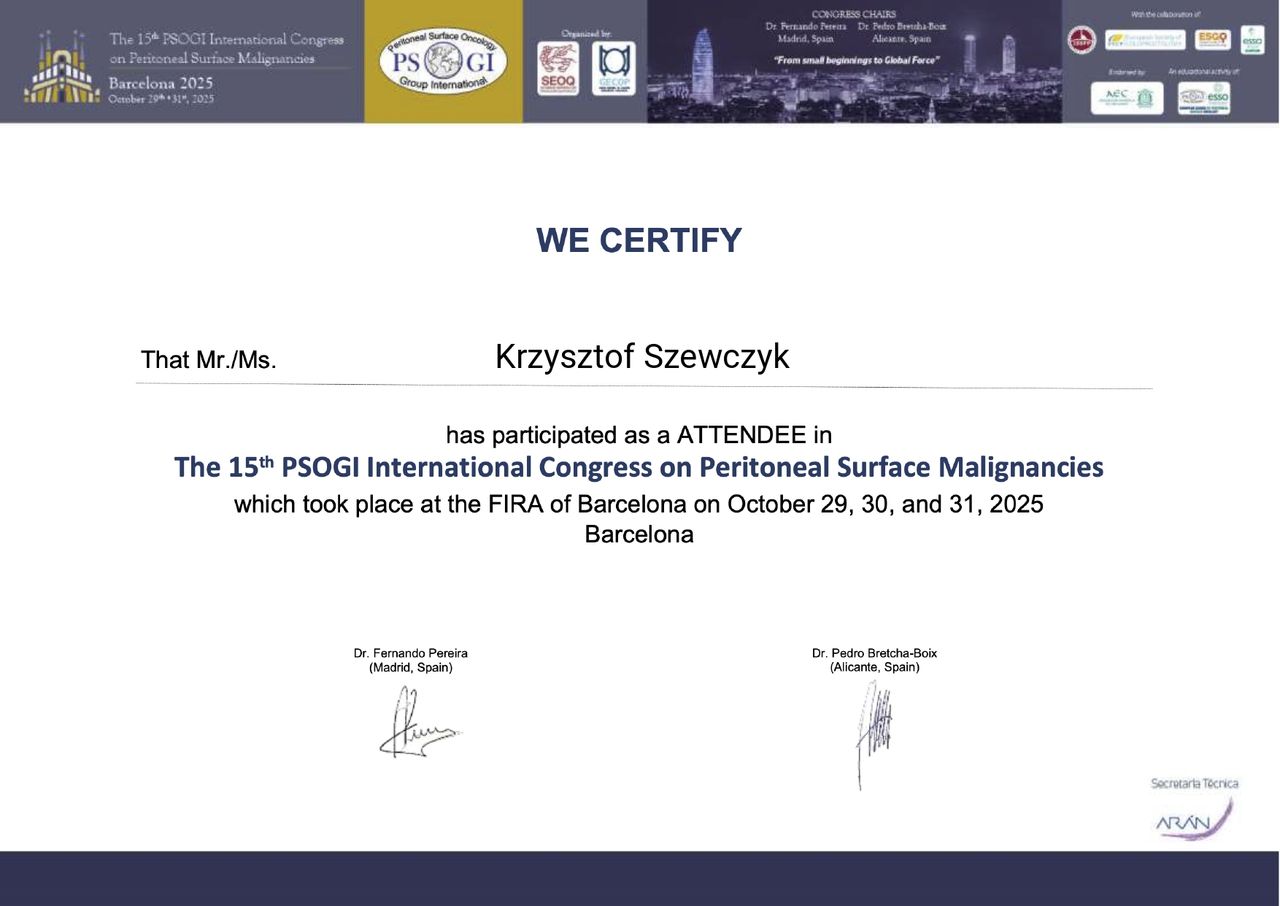
Task: Click the "That Mr./Ms." label
Action: (x=208, y=360)
